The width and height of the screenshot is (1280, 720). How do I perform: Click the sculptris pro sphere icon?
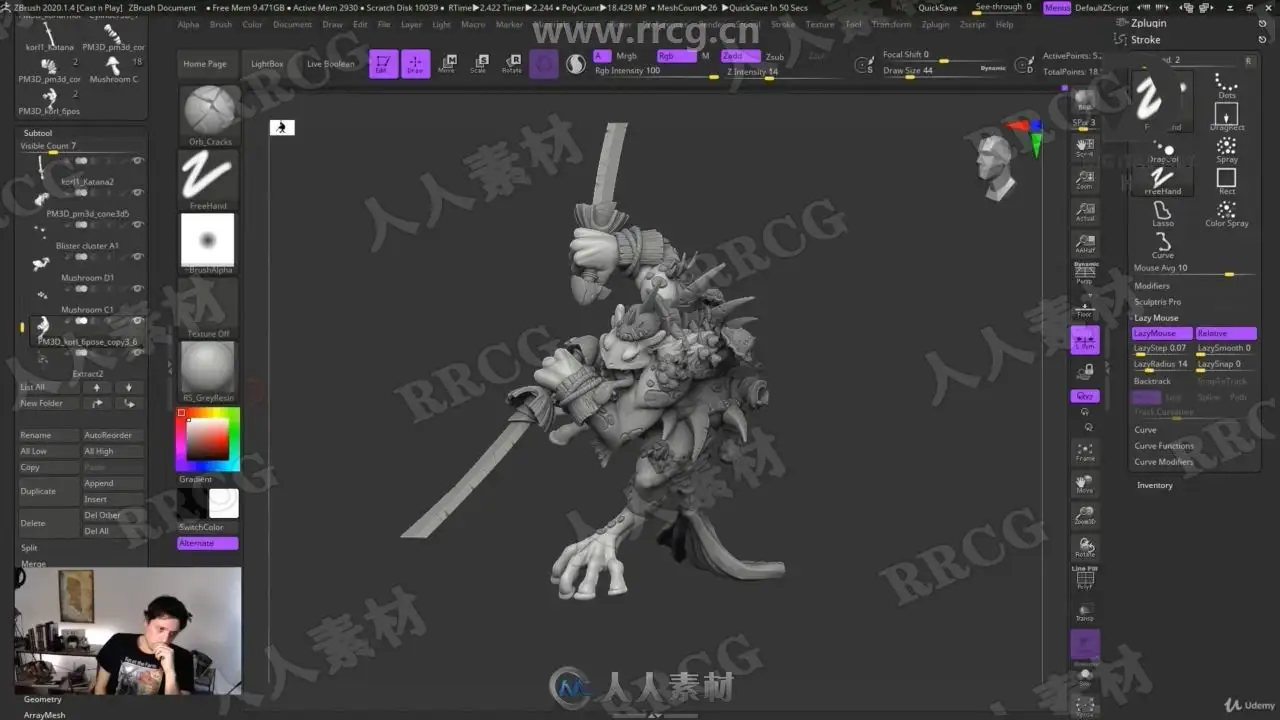(576, 64)
